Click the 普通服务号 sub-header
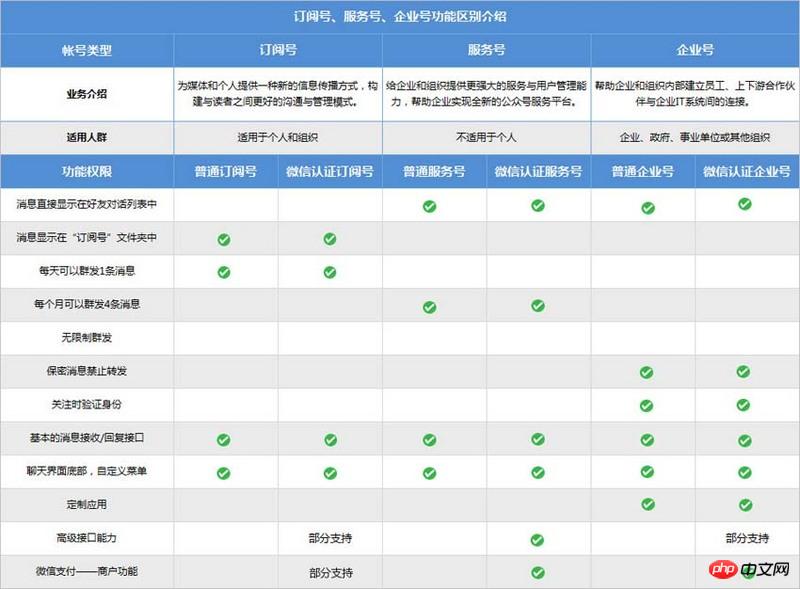Screen dimensions: 800x589 tap(434, 171)
